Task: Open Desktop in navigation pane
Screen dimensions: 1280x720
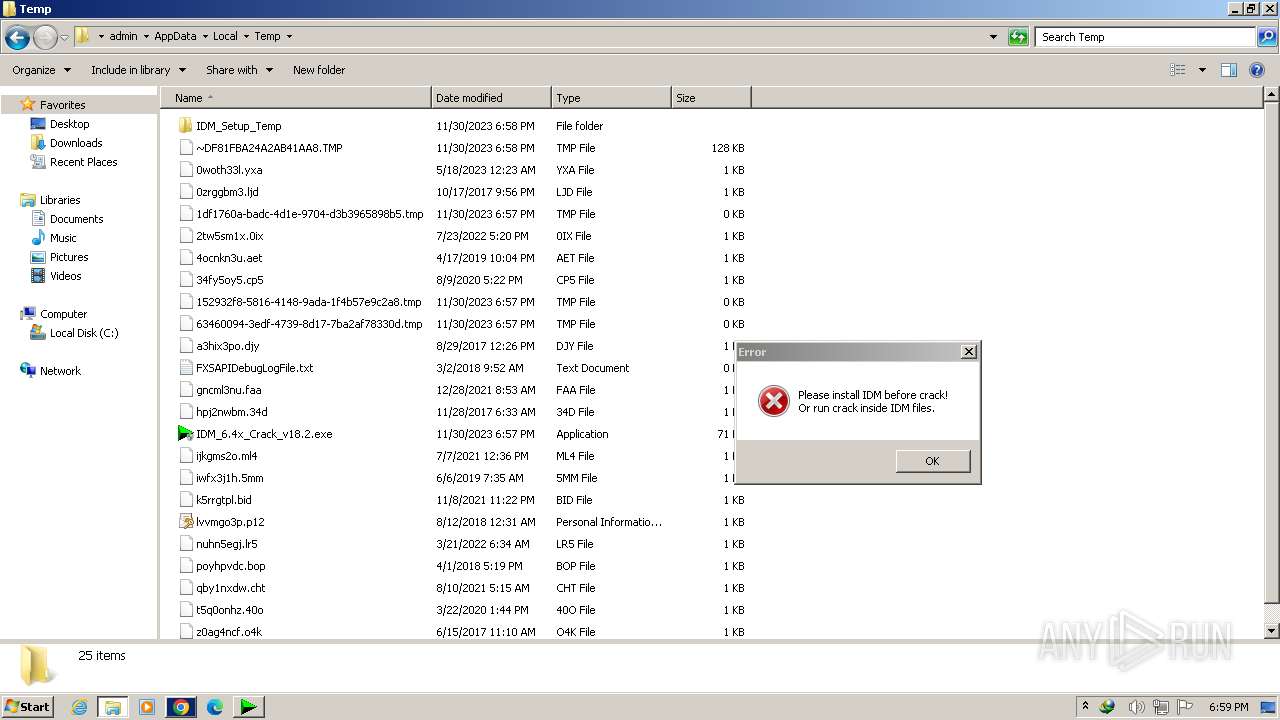Action: point(69,124)
